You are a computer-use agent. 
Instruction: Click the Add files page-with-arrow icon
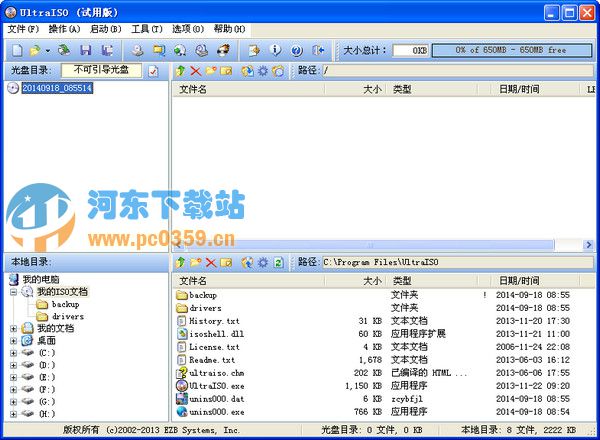pyautogui.click(x=254, y=50)
